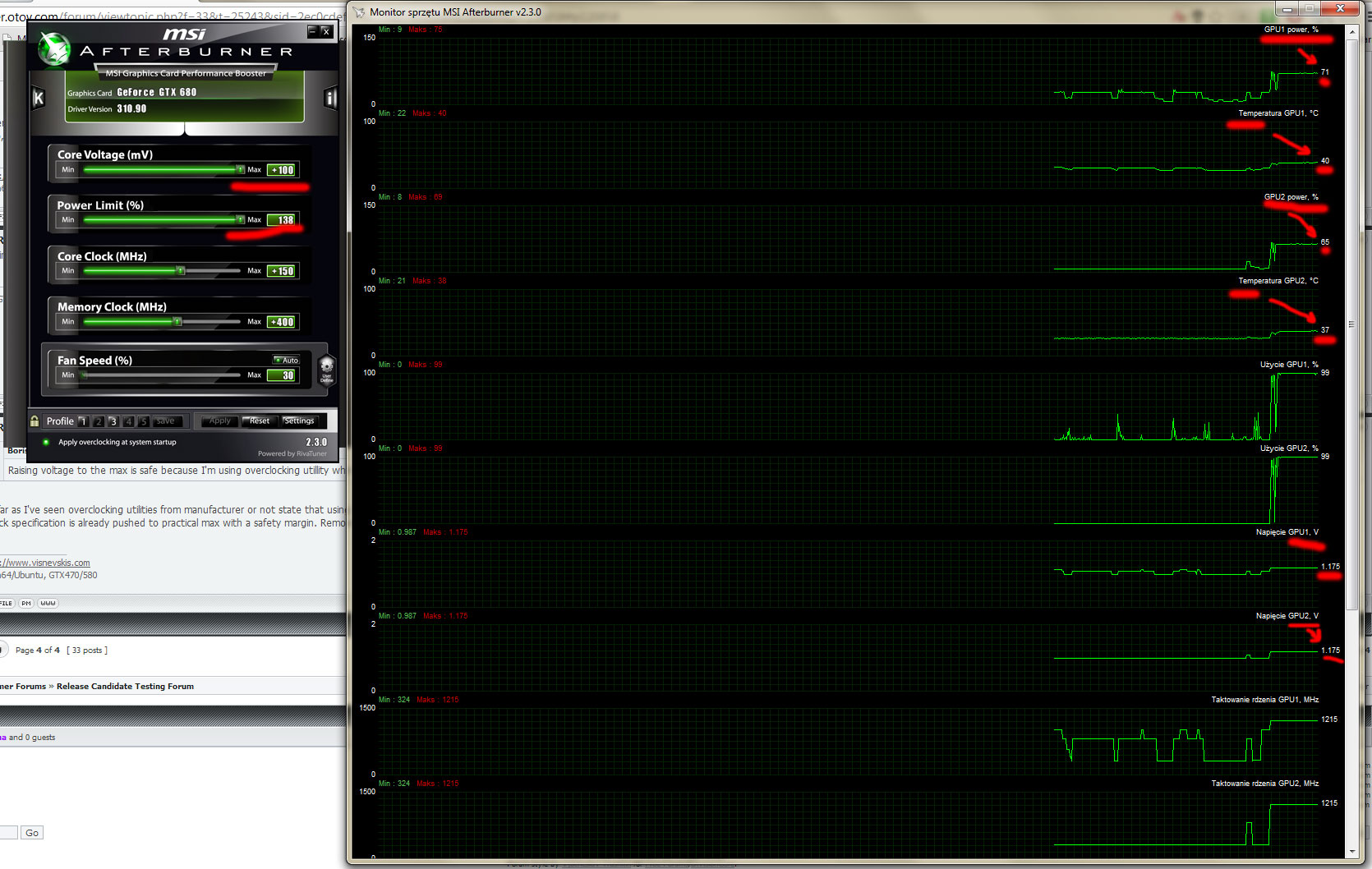Screen dimensions: 1372x869
Task: Click the Temperatura GPU1 graph label
Action: pyautogui.click(x=1278, y=113)
